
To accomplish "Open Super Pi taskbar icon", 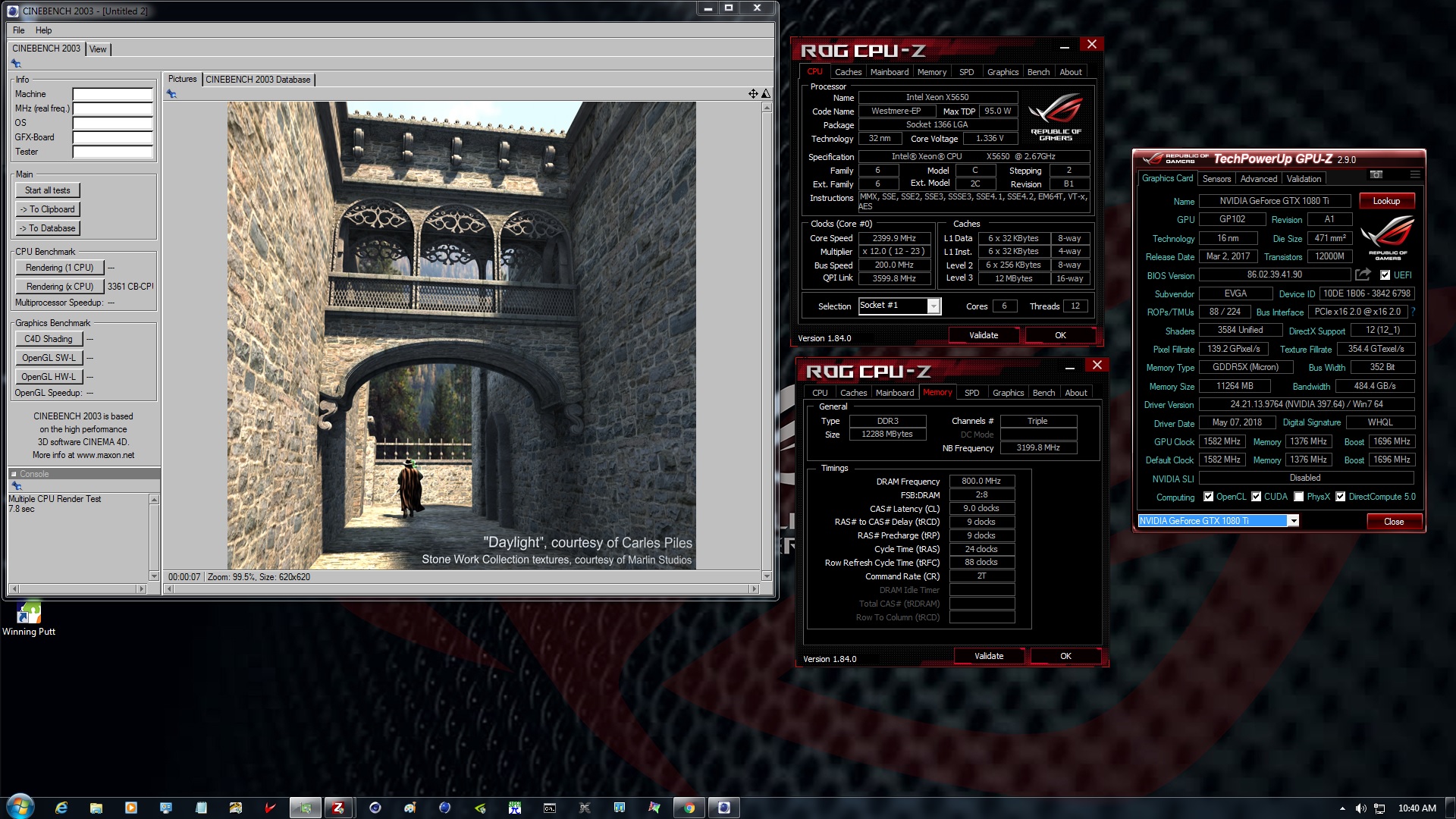I will (515, 808).
